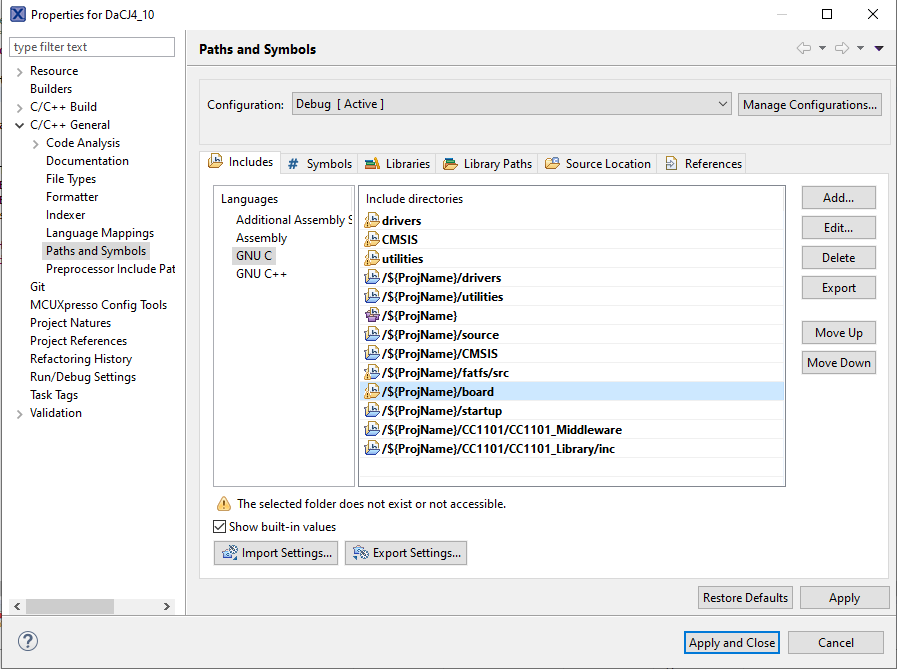This screenshot has width=897, height=669.
Task: Click the drivers include folder icon
Action: pyautogui.click(x=372, y=220)
